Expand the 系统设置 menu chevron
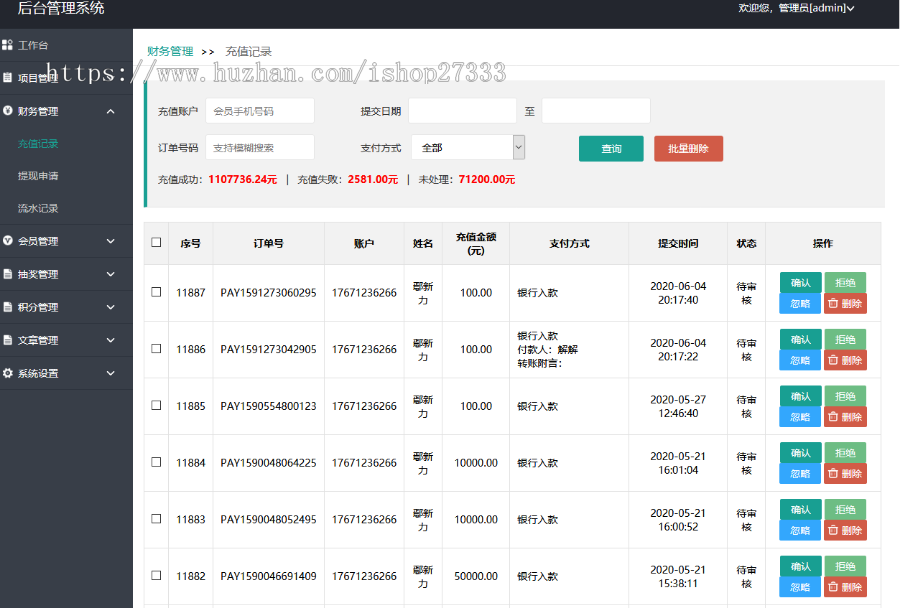Image resolution: width=900 pixels, height=608 pixels. tap(111, 373)
